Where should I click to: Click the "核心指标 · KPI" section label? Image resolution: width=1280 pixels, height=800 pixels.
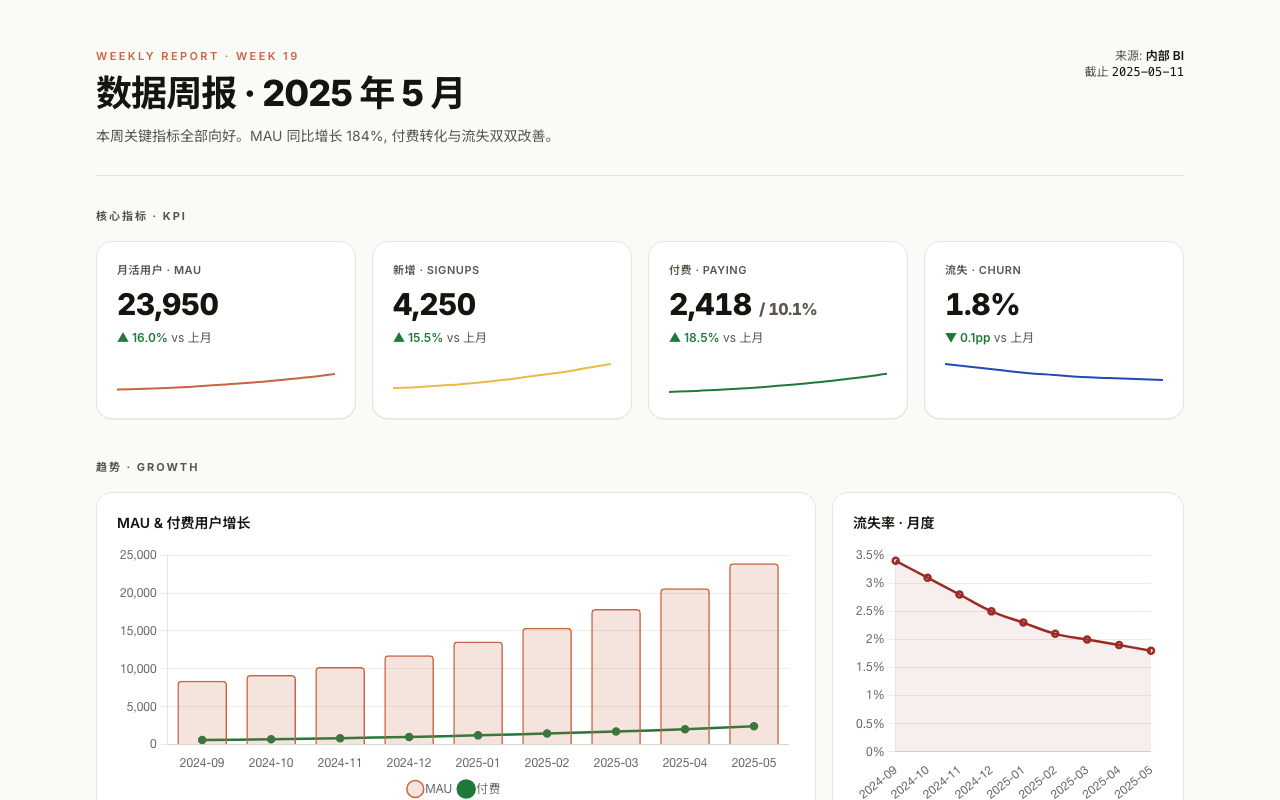tap(141, 216)
